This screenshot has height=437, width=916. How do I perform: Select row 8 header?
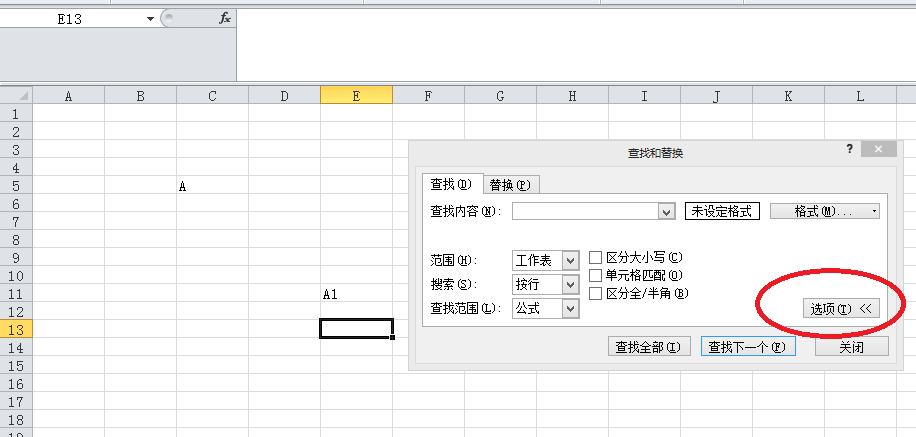(x=16, y=240)
